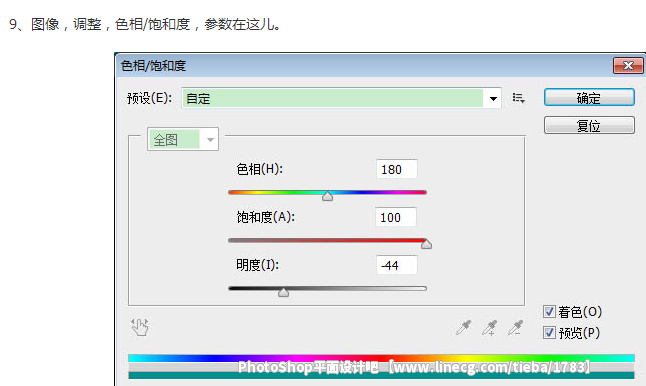Click the 明度(I): label

(x=257, y=264)
